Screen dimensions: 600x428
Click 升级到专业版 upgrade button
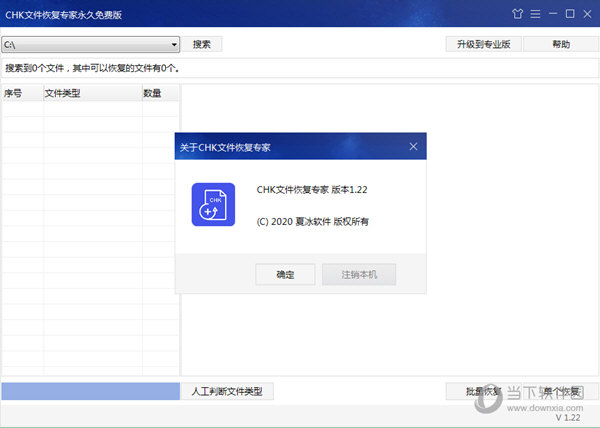pyautogui.click(x=484, y=44)
